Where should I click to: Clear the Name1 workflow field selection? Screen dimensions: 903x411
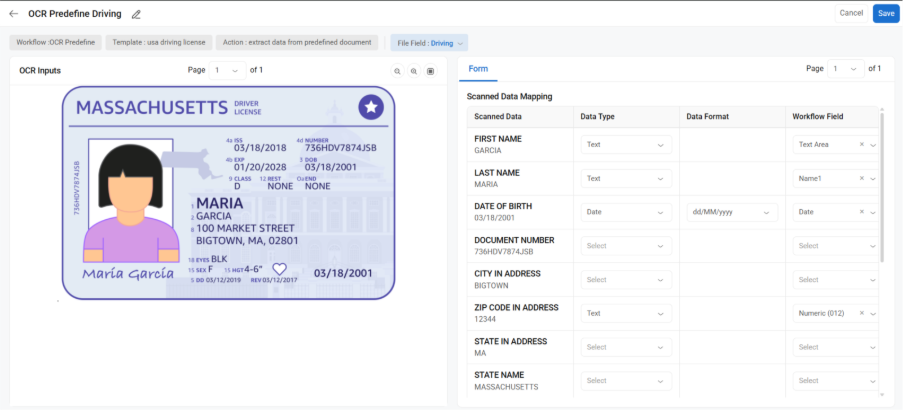(x=861, y=179)
